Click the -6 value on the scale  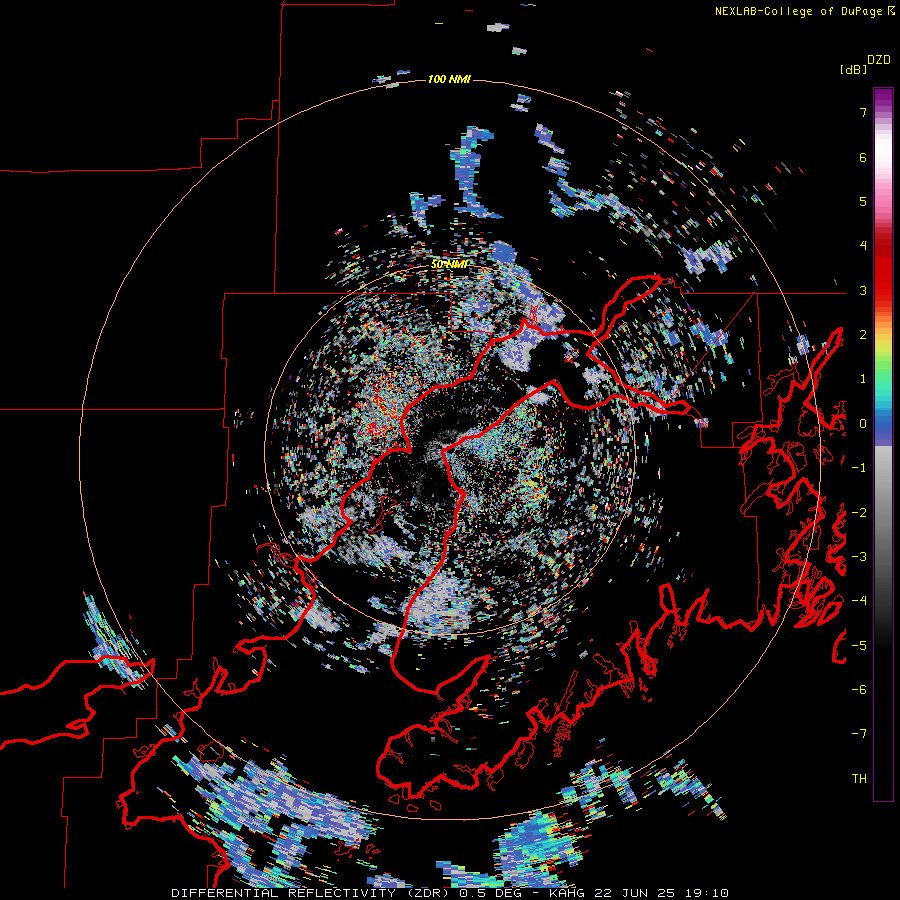coord(859,690)
